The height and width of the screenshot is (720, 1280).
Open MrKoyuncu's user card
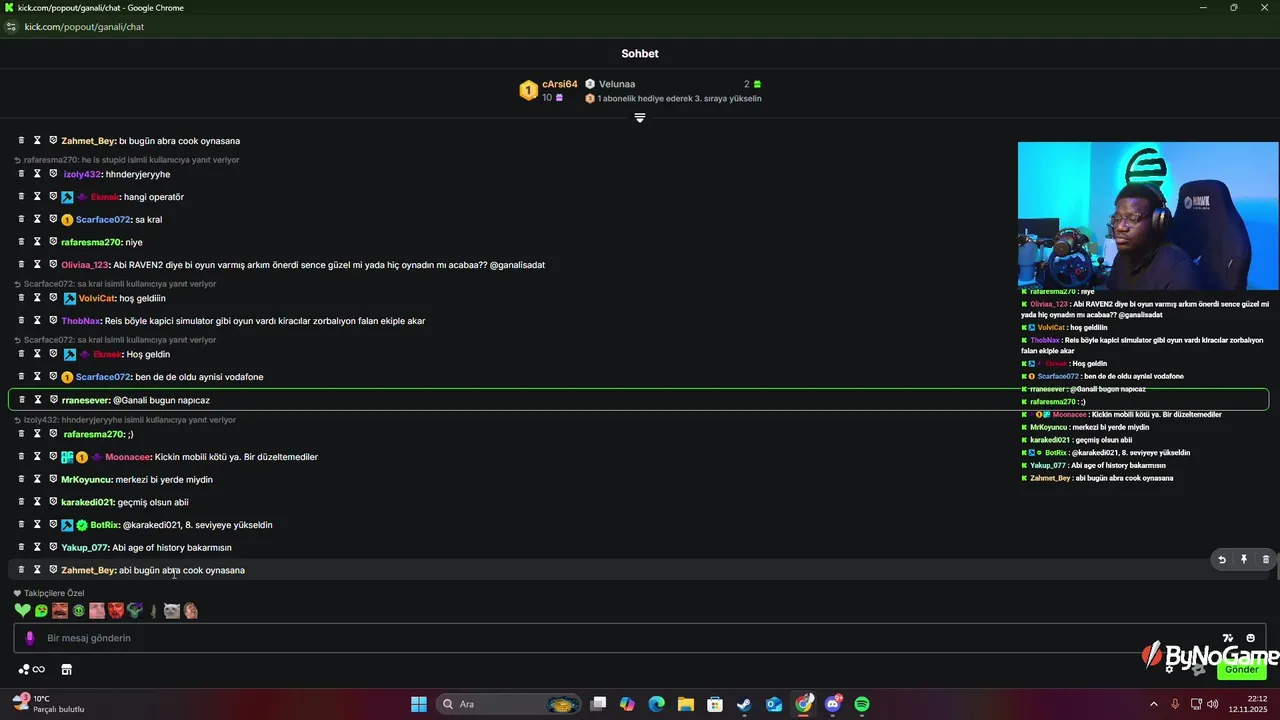pyautogui.click(x=85, y=479)
